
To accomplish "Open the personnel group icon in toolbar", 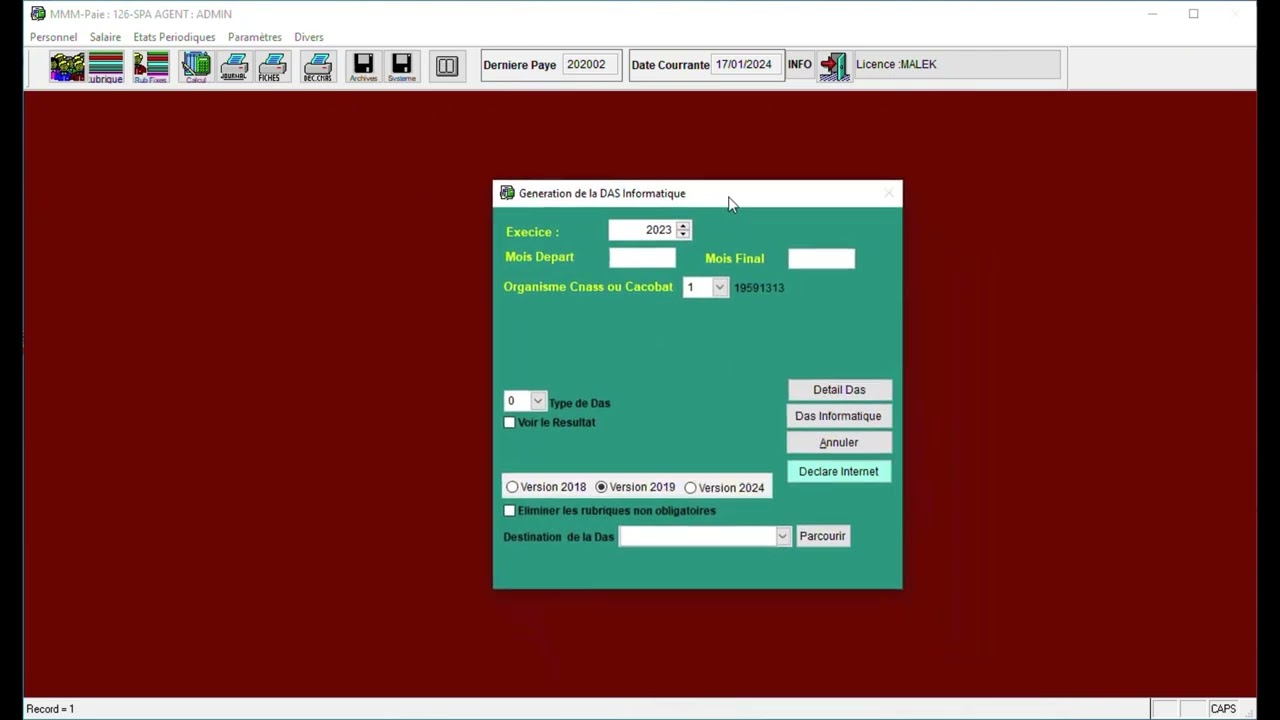I will [x=68, y=66].
